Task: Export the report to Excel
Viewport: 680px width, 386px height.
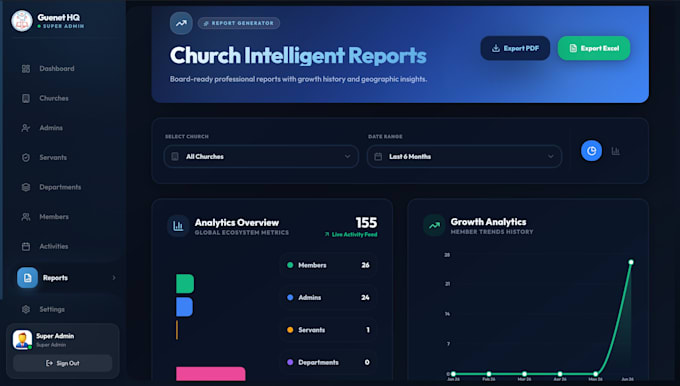Action: (594, 48)
